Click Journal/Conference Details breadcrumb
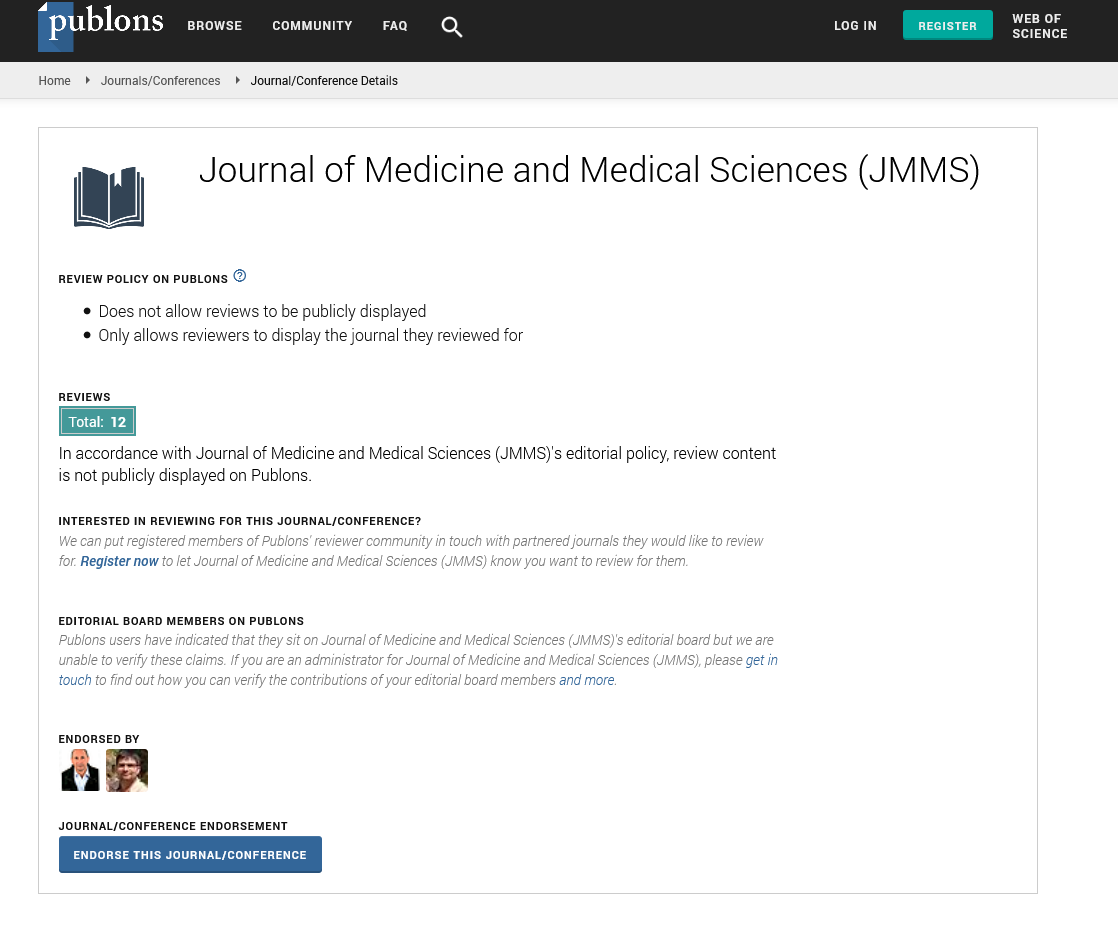This screenshot has height=943, width=1118. [x=324, y=81]
